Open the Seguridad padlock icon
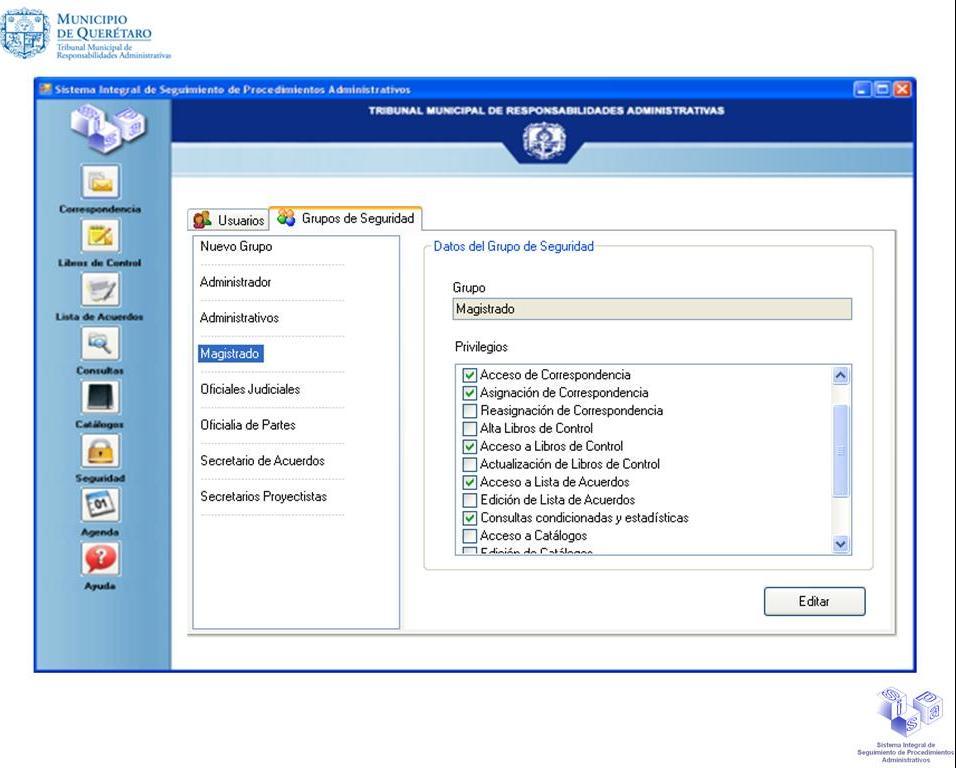The image size is (956, 768). tap(101, 451)
